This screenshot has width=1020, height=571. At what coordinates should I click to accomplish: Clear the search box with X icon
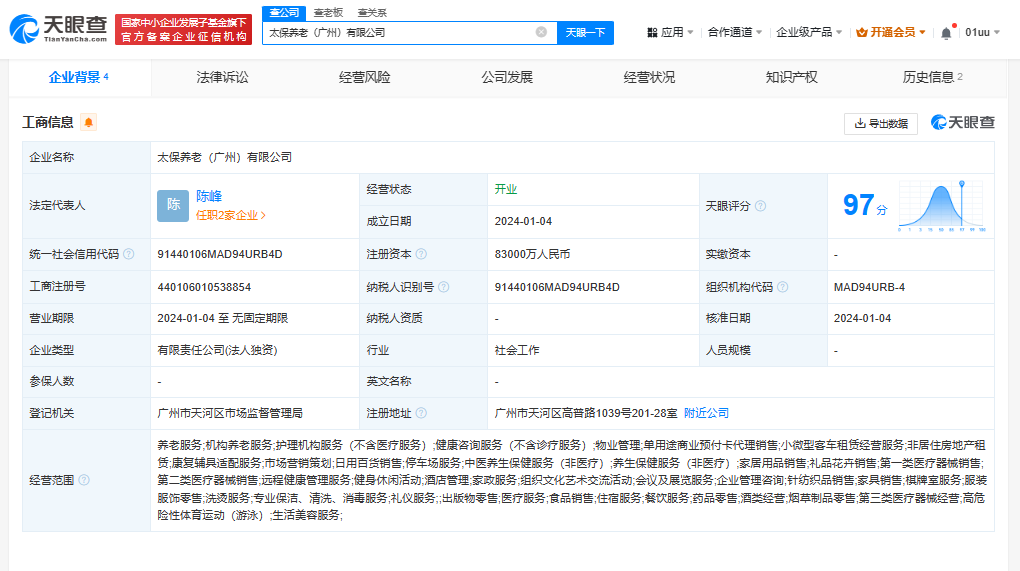point(541,32)
